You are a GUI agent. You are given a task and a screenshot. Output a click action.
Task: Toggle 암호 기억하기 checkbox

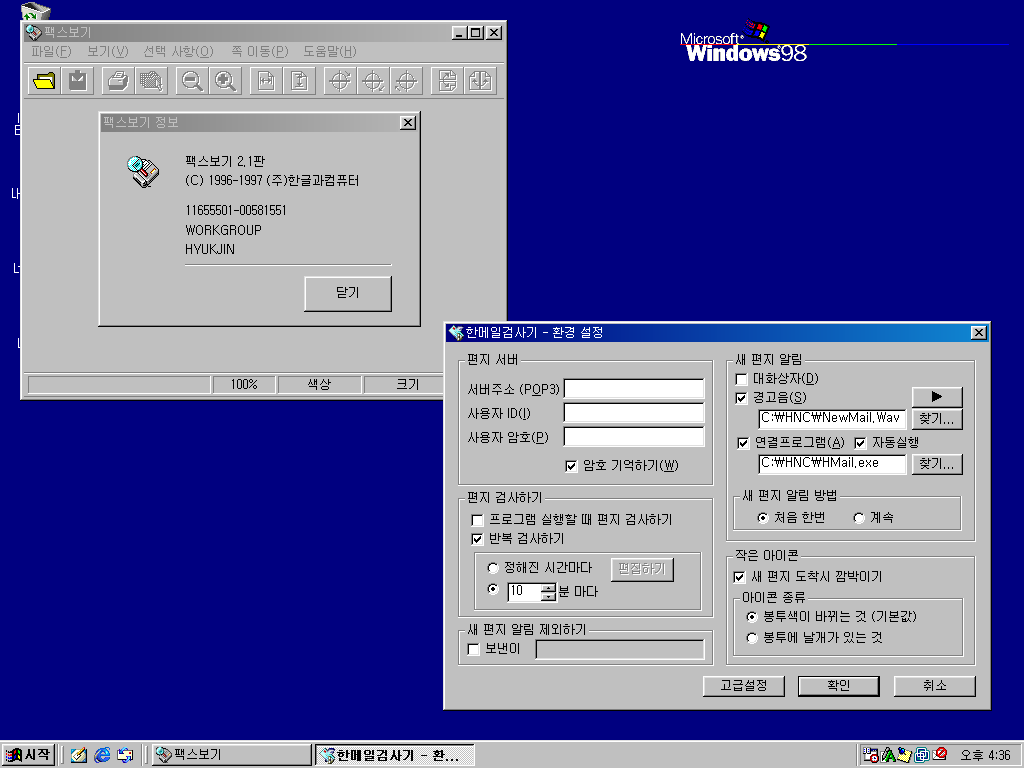pyautogui.click(x=571, y=466)
